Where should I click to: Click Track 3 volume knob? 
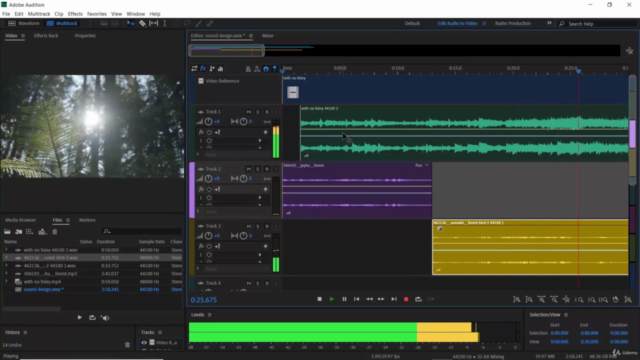point(209,236)
